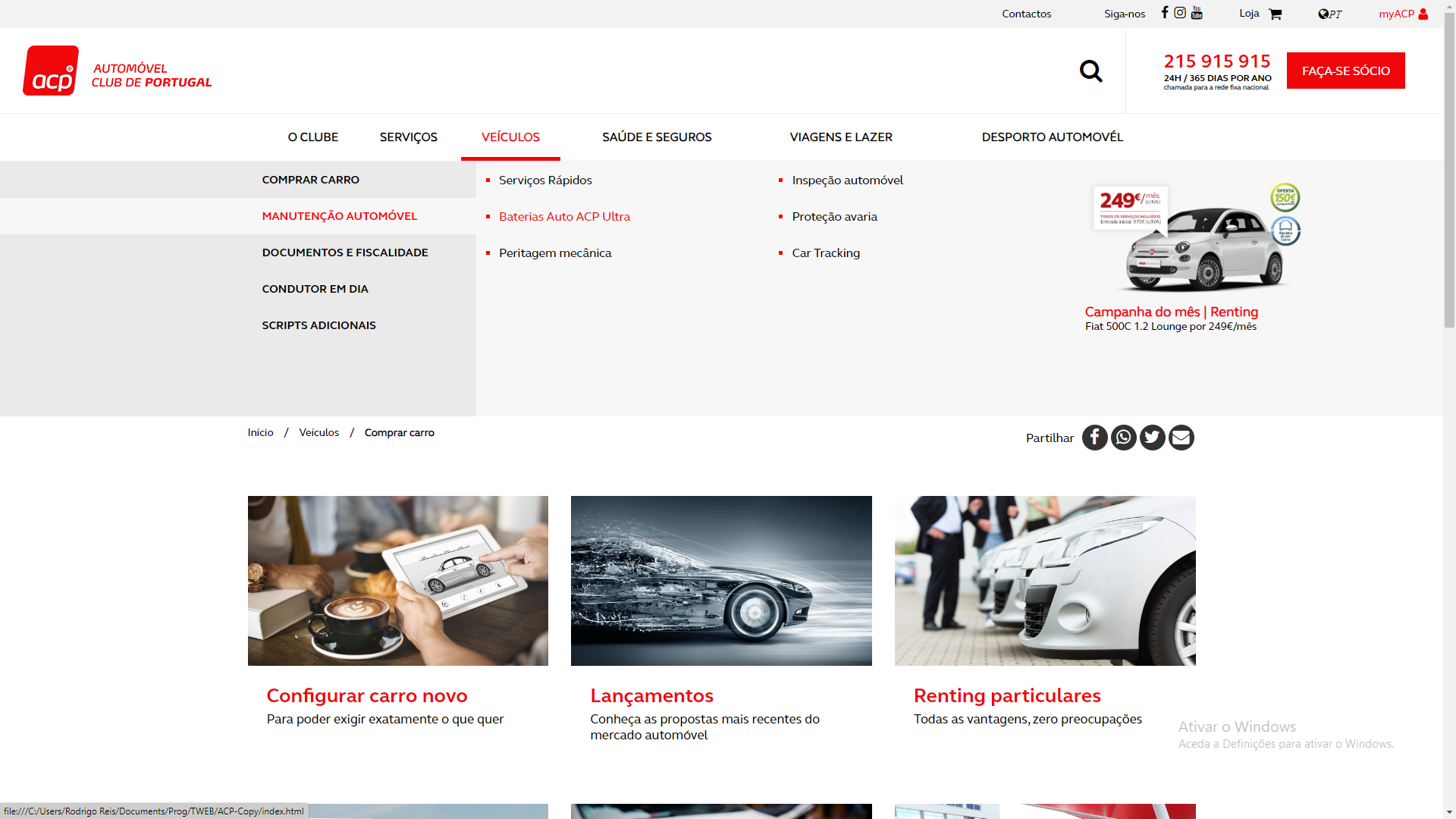Expand the Documentos e Fiscalidade submenu

(345, 253)
